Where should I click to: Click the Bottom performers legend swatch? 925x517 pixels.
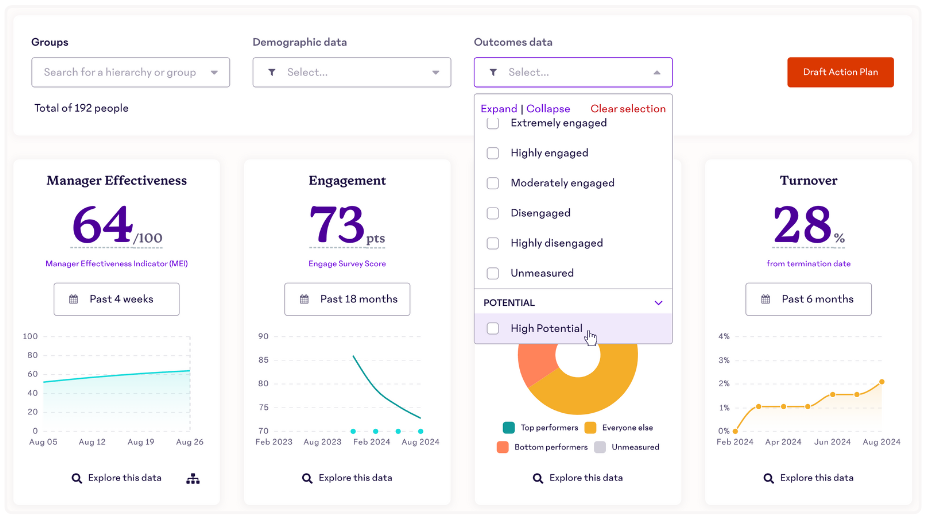click(503, 447)
